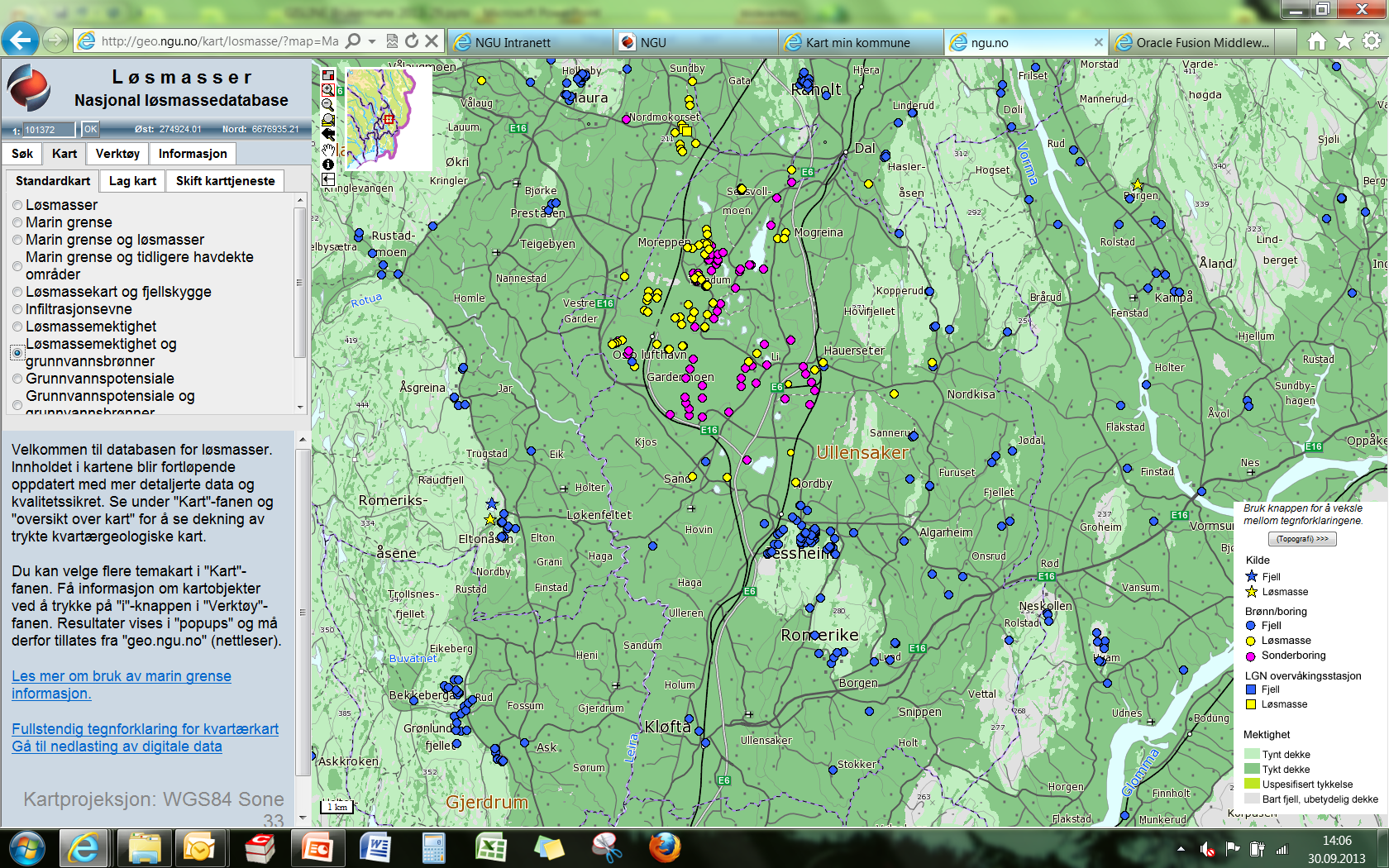Click info panel scrollbar up arrow

tap(302, 440)
